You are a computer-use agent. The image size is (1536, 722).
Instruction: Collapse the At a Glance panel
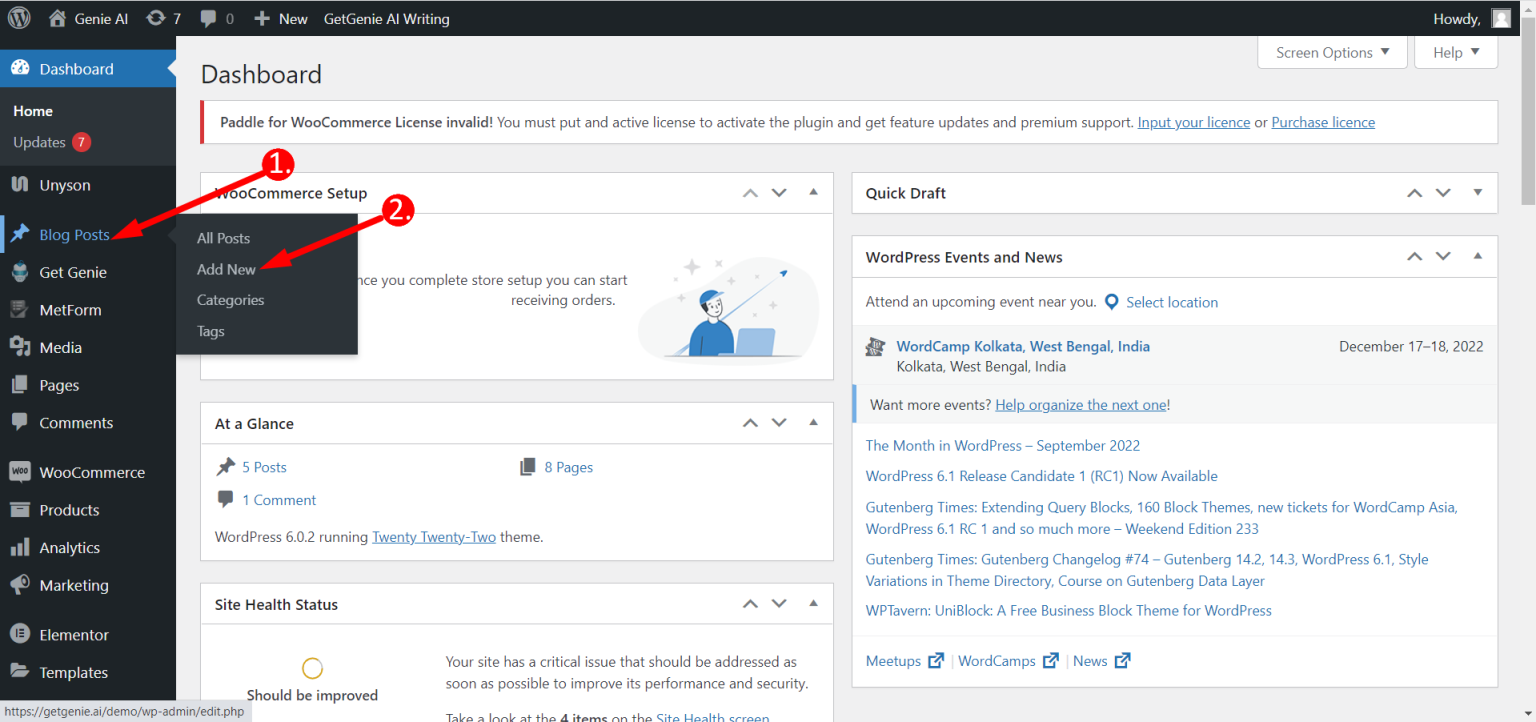tap(814, 422)
